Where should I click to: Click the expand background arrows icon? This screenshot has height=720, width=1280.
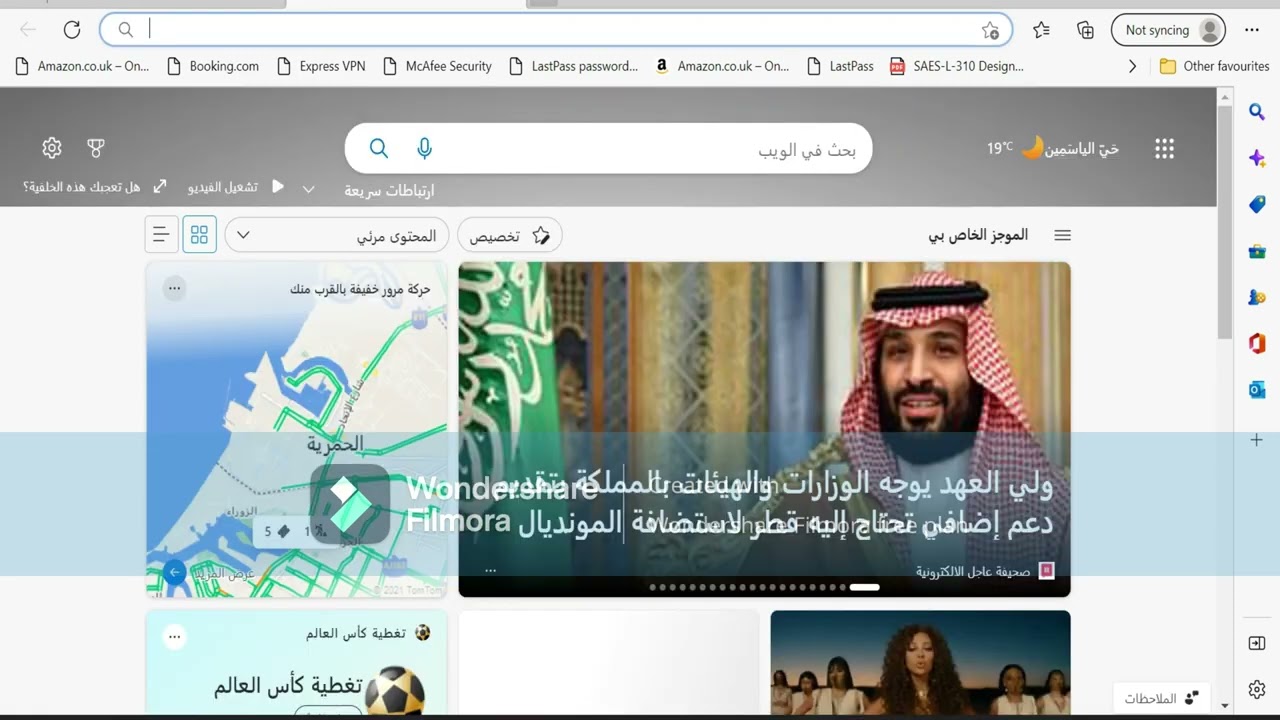coord(160,187)
